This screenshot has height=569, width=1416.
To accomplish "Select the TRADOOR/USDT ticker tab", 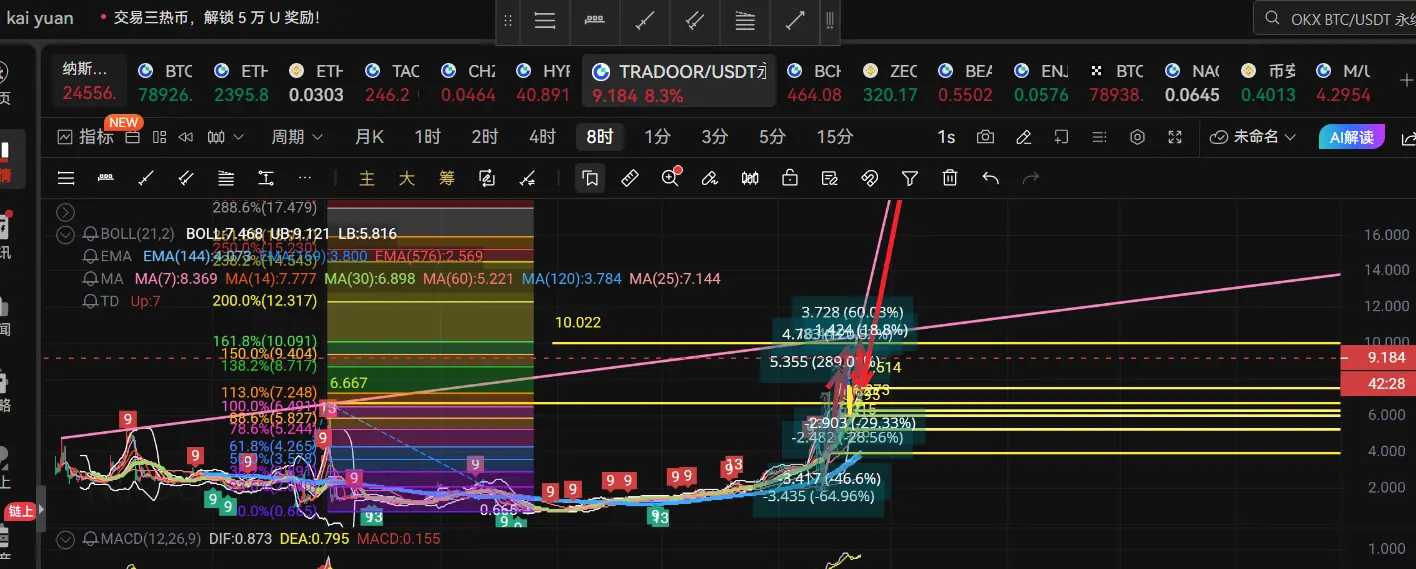I will point(679,82).
